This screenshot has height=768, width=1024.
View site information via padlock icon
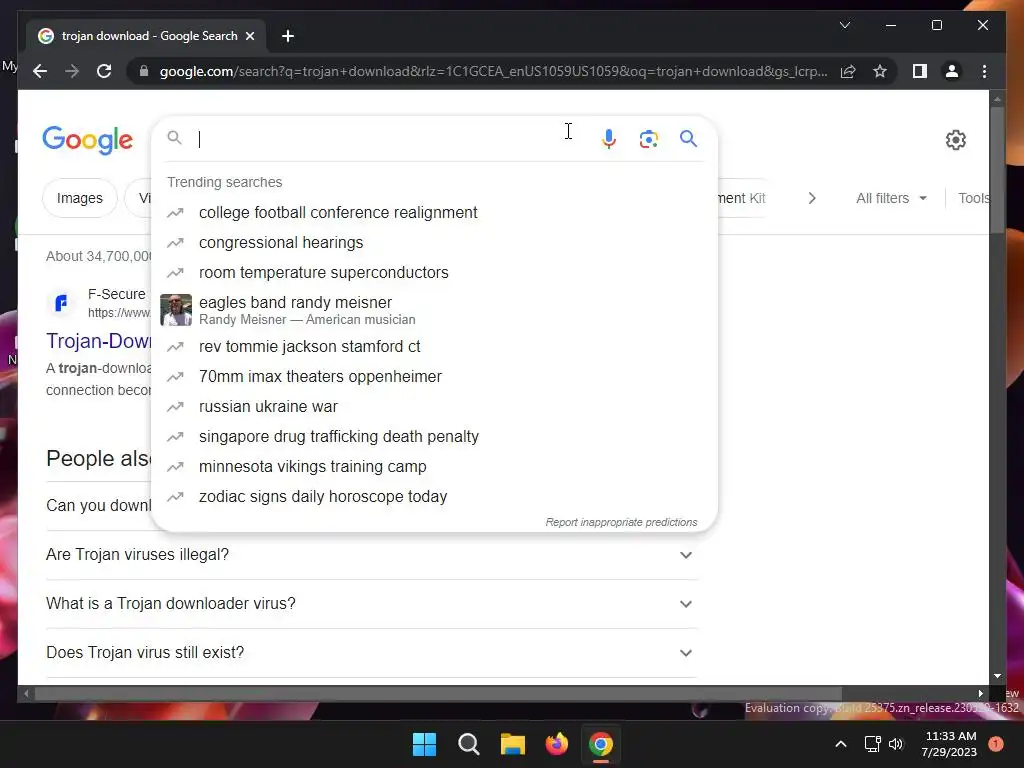144,71
